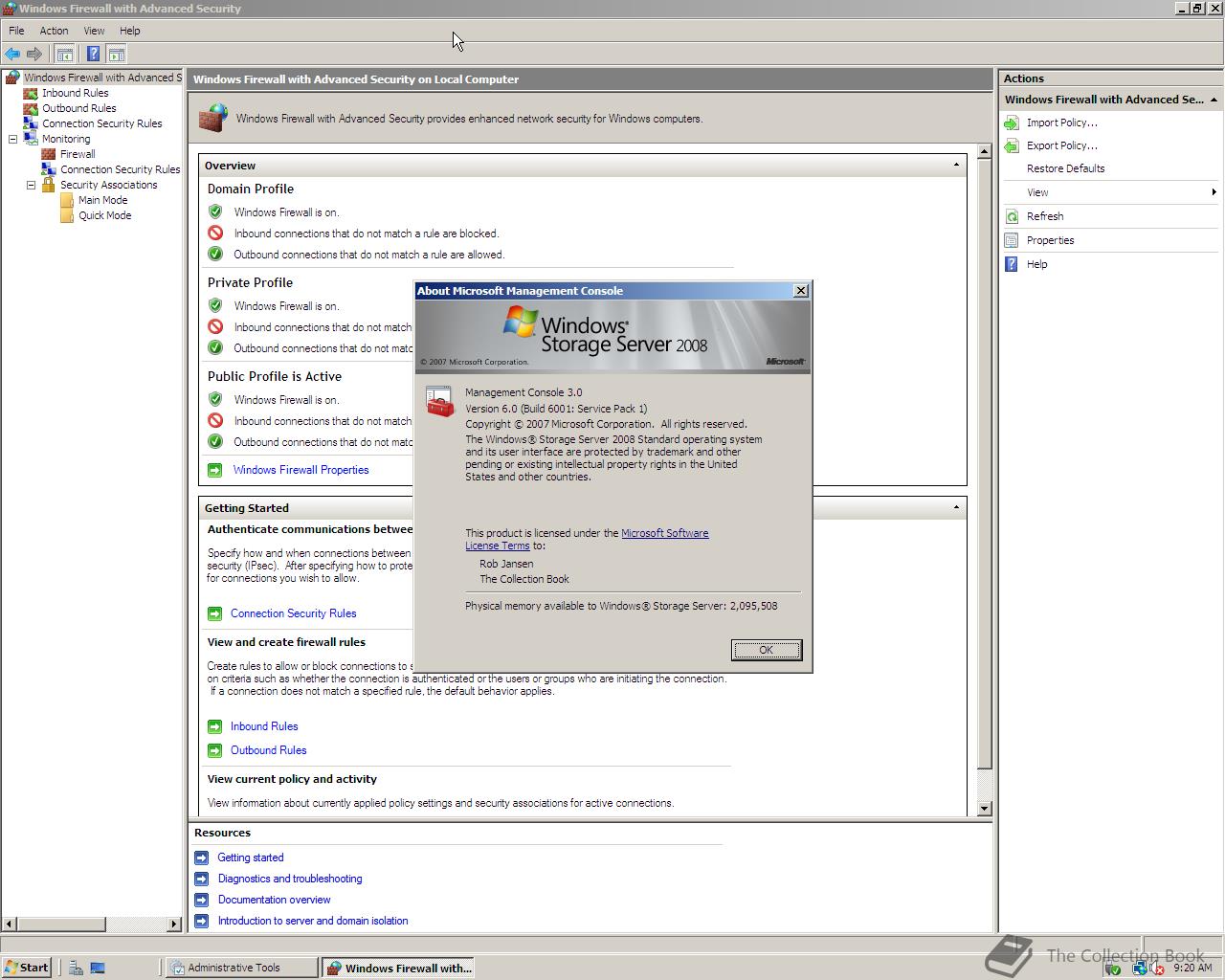Click the tree pane horizontal scroll left arrow
This screenshot has height=980, width=1225.
point(10,924)
